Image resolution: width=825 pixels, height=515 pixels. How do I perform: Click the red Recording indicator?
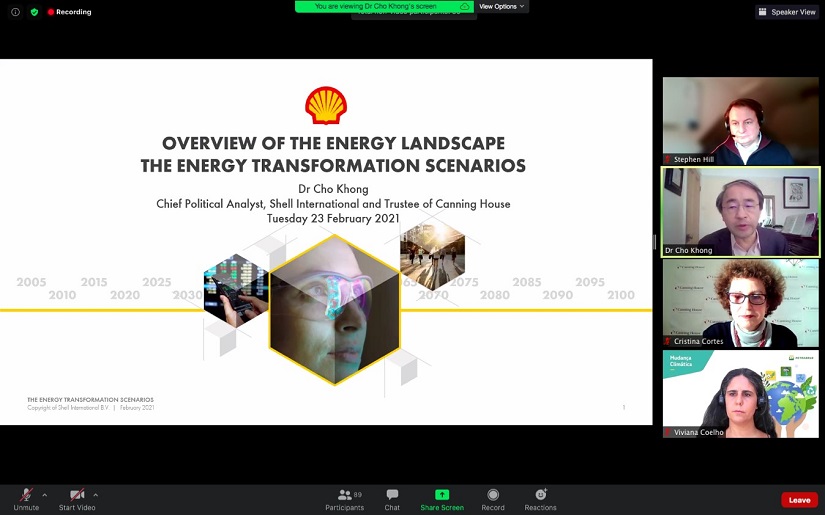coord(69,12)
